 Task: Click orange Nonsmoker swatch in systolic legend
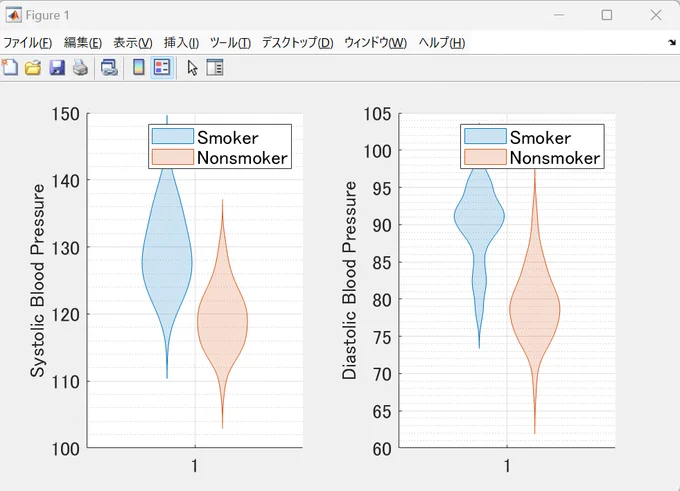pos(173,157)
